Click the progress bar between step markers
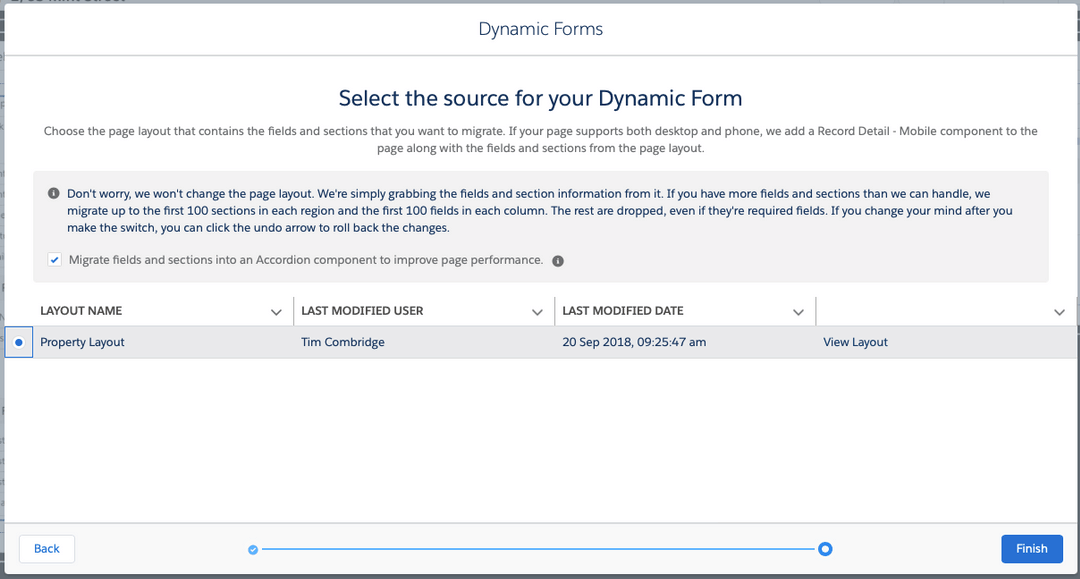This screenshot has width=1080, height=579. click(540, 548)
